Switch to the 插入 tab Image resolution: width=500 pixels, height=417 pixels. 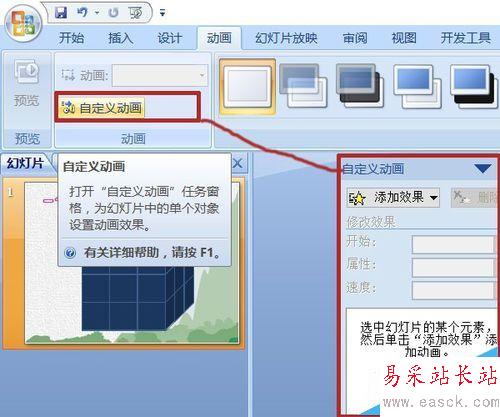tap(121, 38)
